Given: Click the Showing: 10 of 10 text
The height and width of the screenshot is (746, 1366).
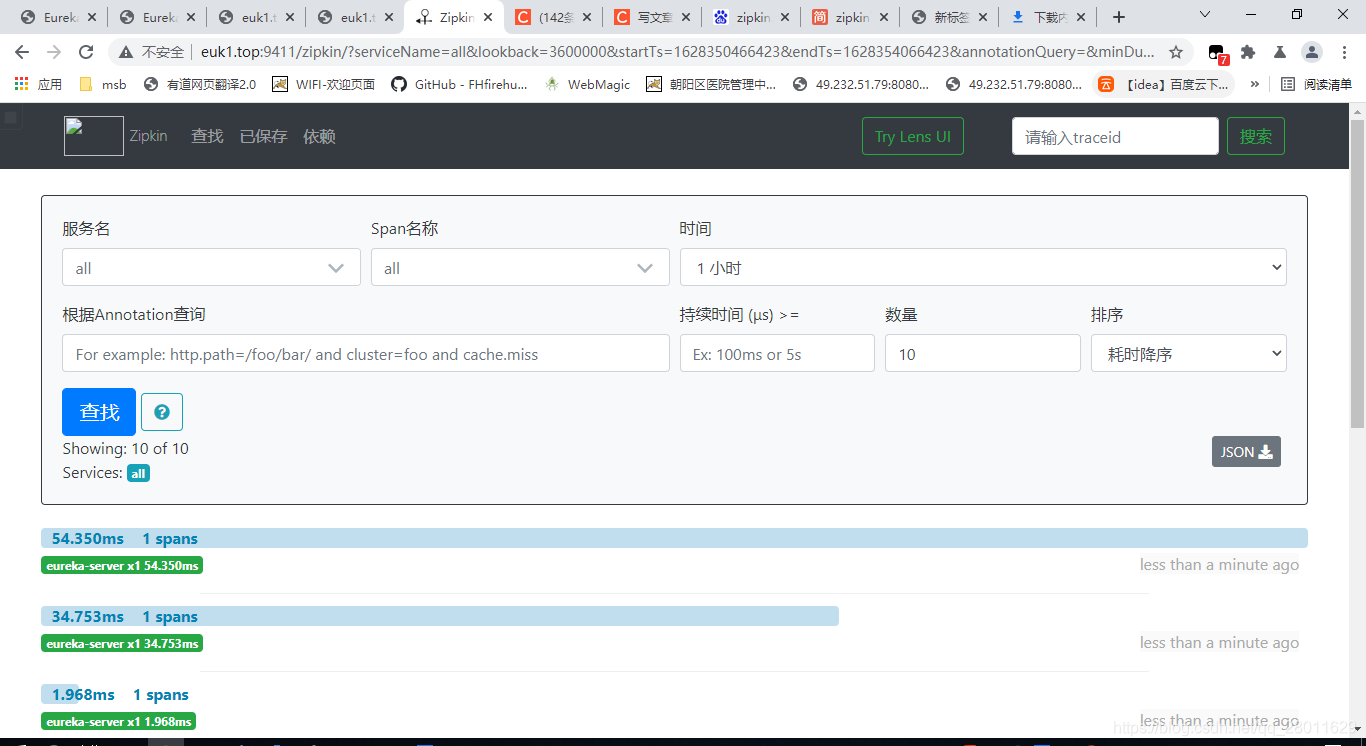Looking at the screenshot, I should 125,449.
